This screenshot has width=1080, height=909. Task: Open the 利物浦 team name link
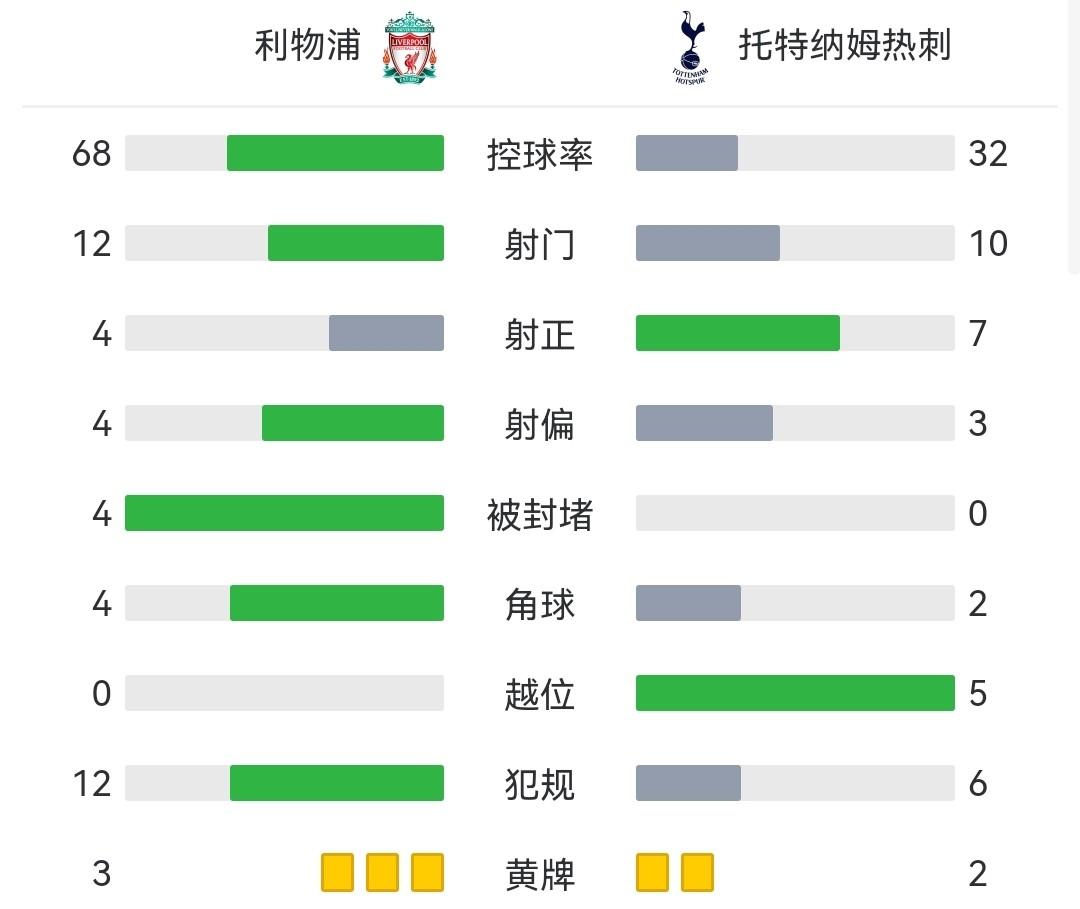click(x=307, y=45)
